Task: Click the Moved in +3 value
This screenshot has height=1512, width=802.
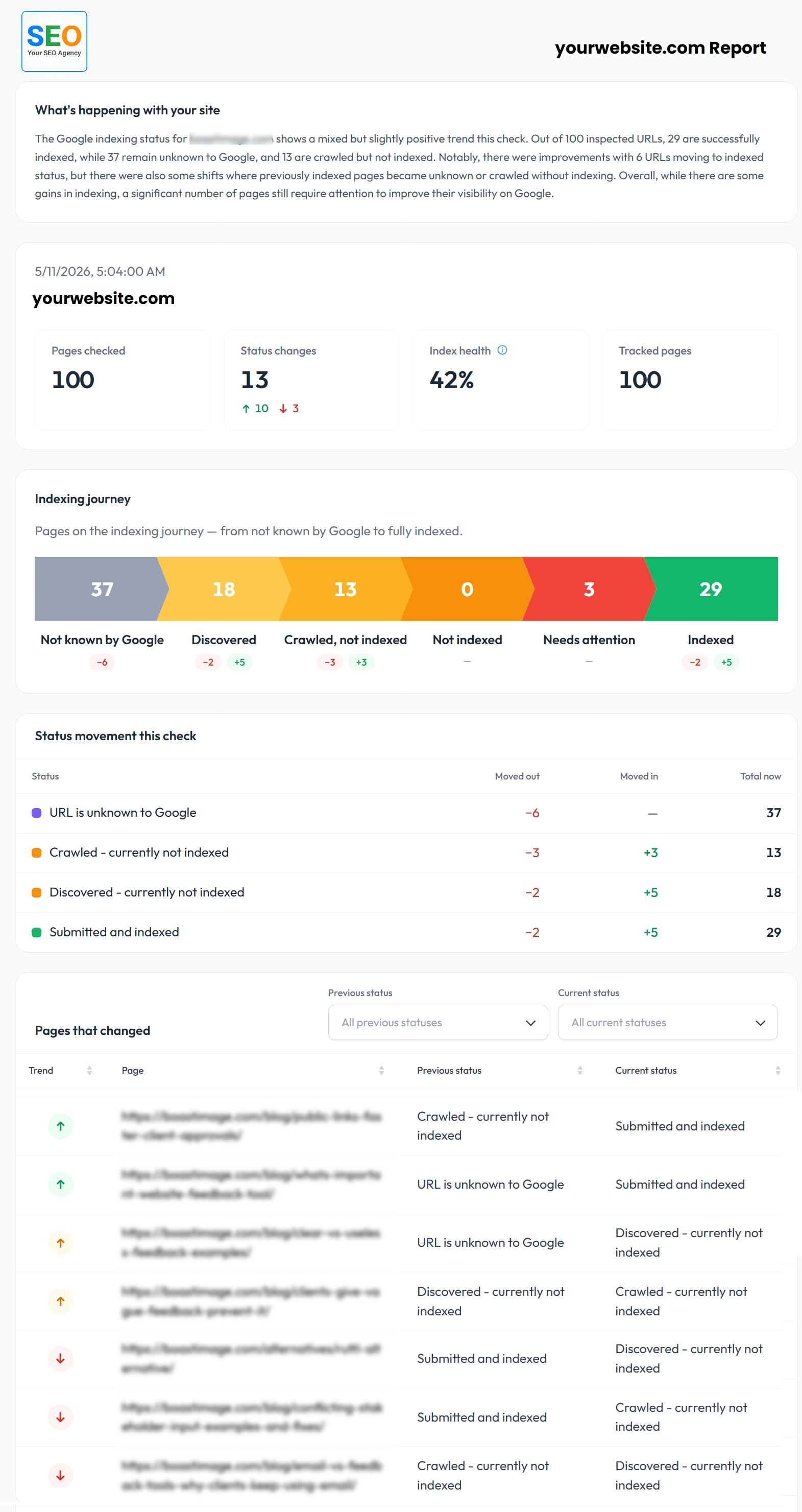Action: click(650, 853)
